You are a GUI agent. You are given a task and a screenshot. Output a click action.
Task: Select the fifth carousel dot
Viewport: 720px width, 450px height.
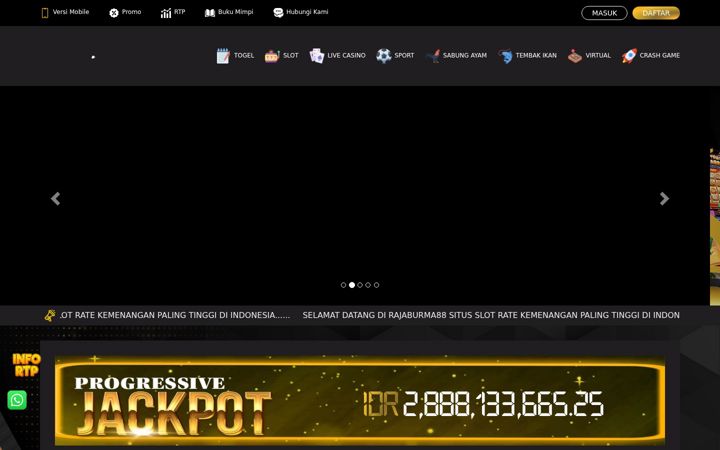tap(377, 285)
